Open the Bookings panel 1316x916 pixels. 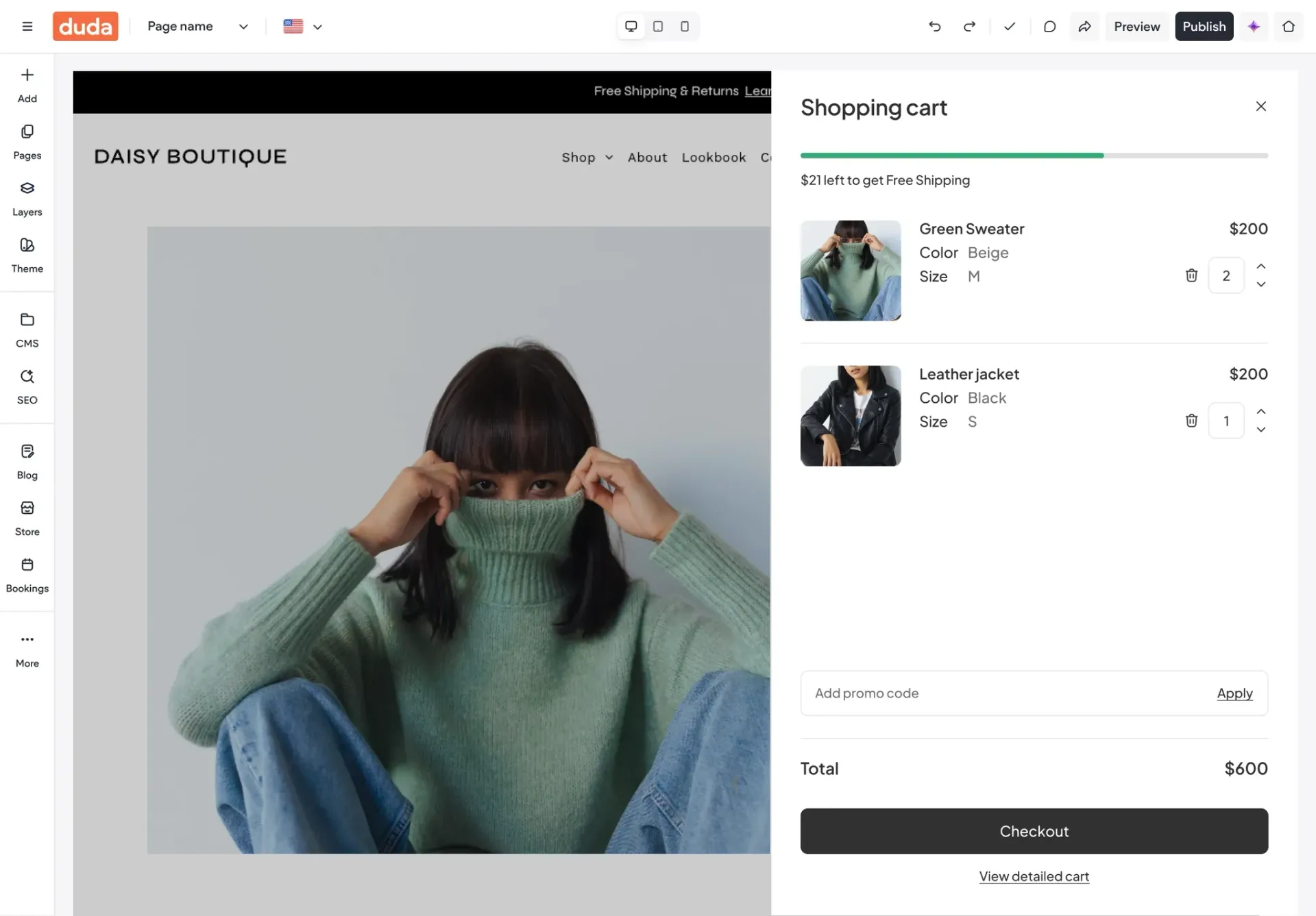(x=27, y=575)
